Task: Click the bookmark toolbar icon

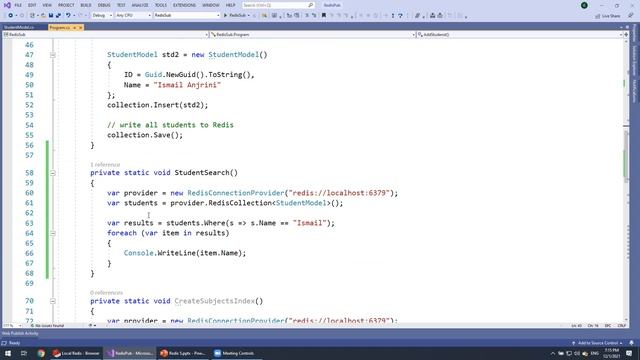Action: (324, 16)
